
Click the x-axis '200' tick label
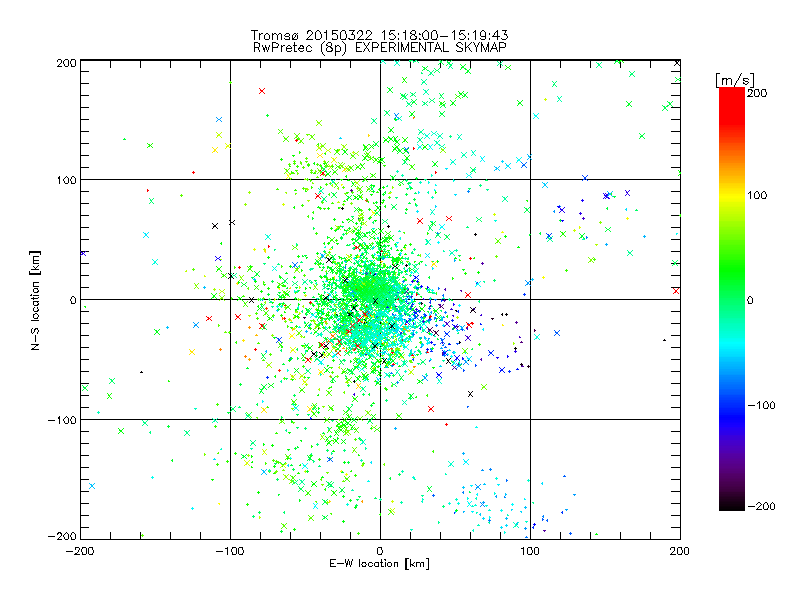680,551
